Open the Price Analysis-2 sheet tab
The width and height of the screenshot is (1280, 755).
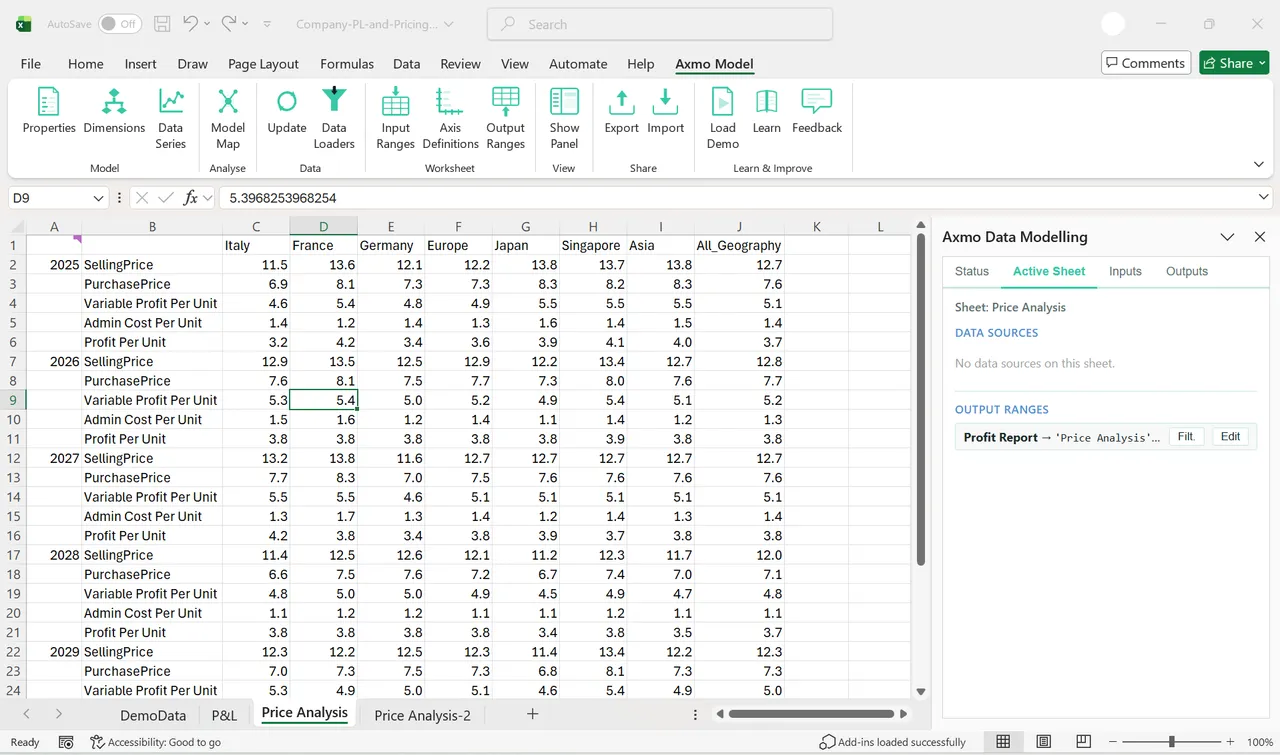pos(422,715)
